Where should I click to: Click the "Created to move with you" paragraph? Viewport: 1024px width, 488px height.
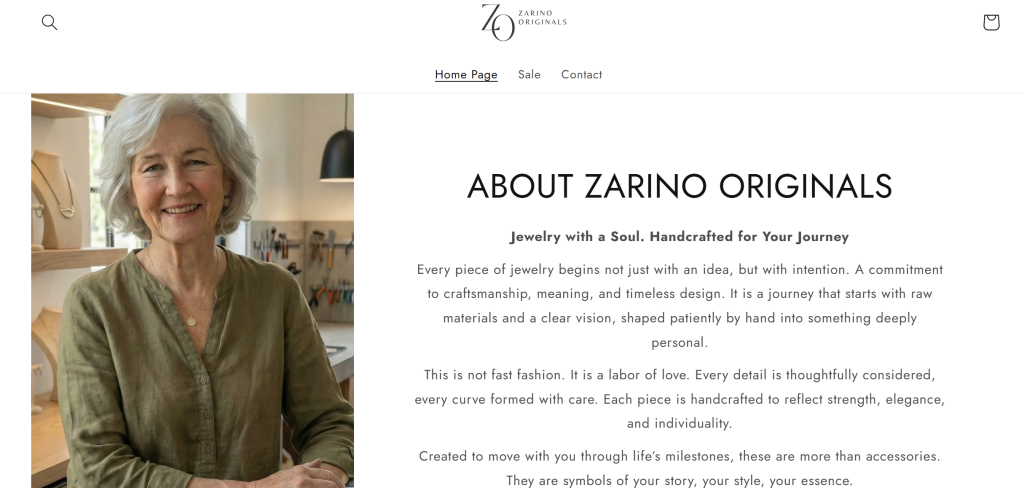679,468
